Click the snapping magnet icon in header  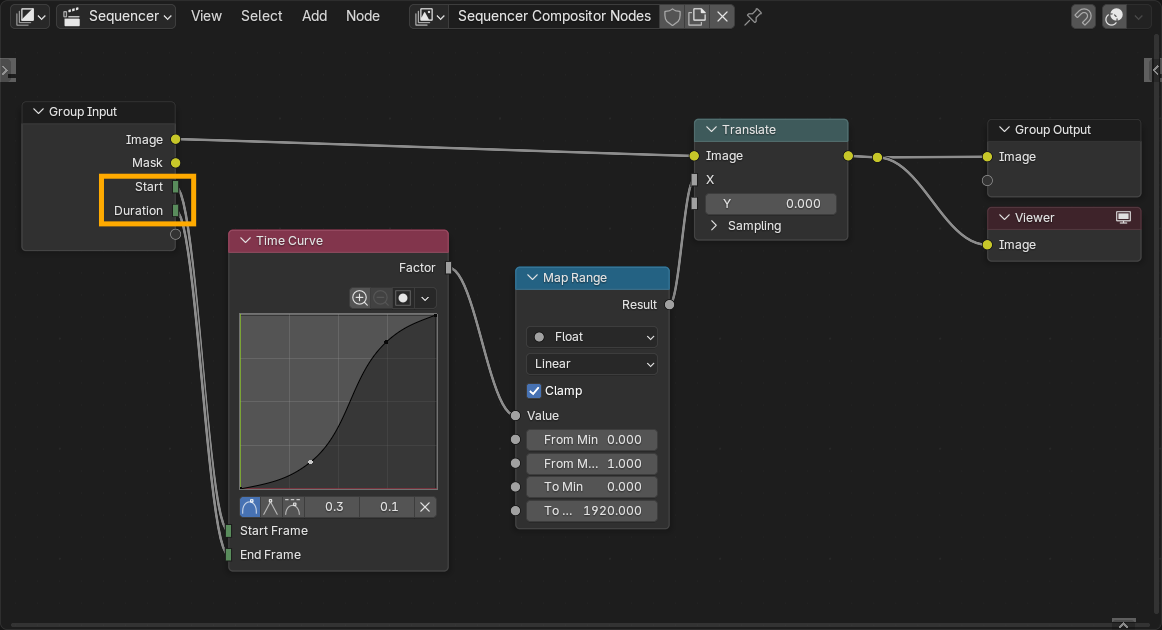click(x=1083, y=16)
